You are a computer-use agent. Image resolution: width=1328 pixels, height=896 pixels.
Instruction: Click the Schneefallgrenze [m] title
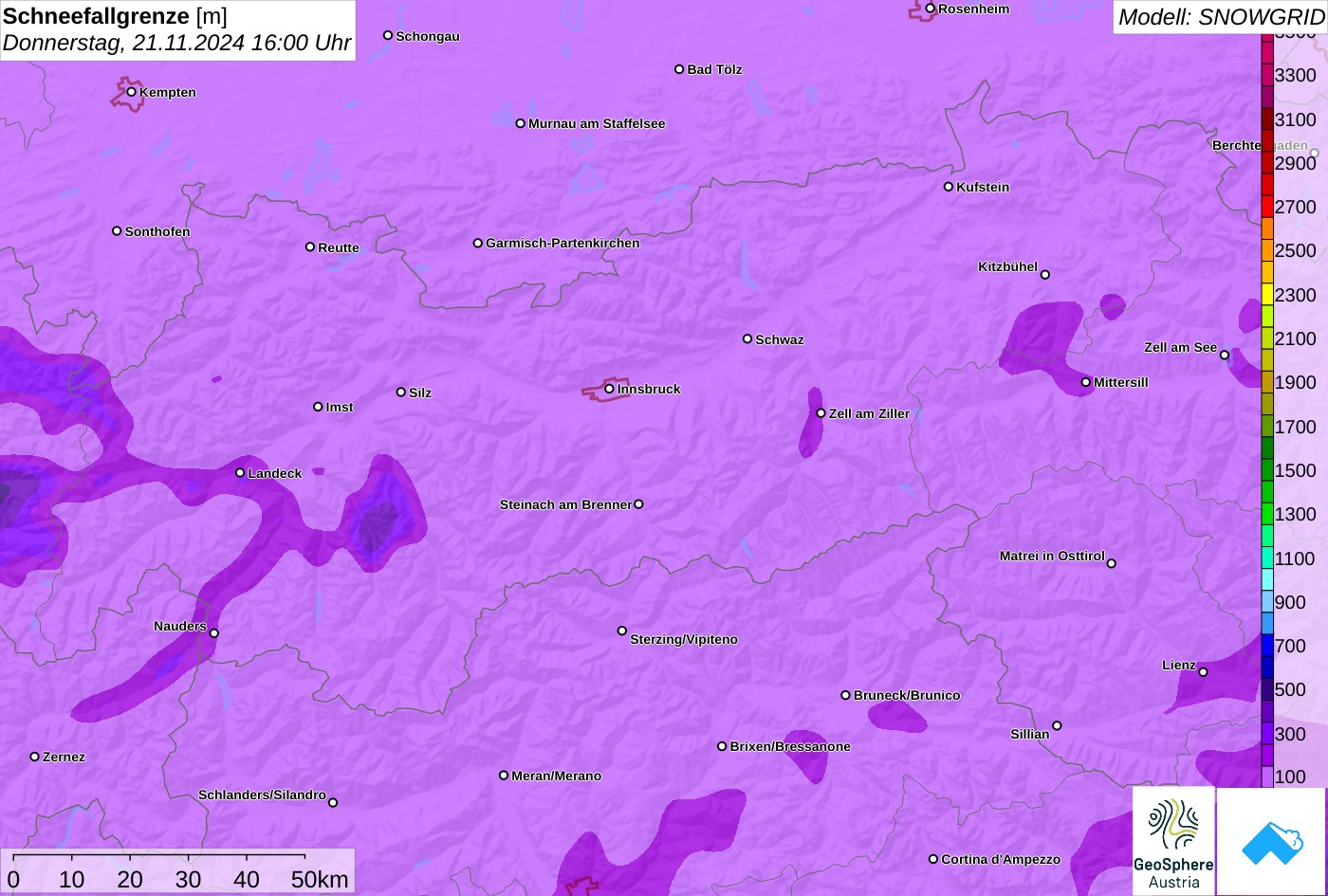[x=115, y=16]
